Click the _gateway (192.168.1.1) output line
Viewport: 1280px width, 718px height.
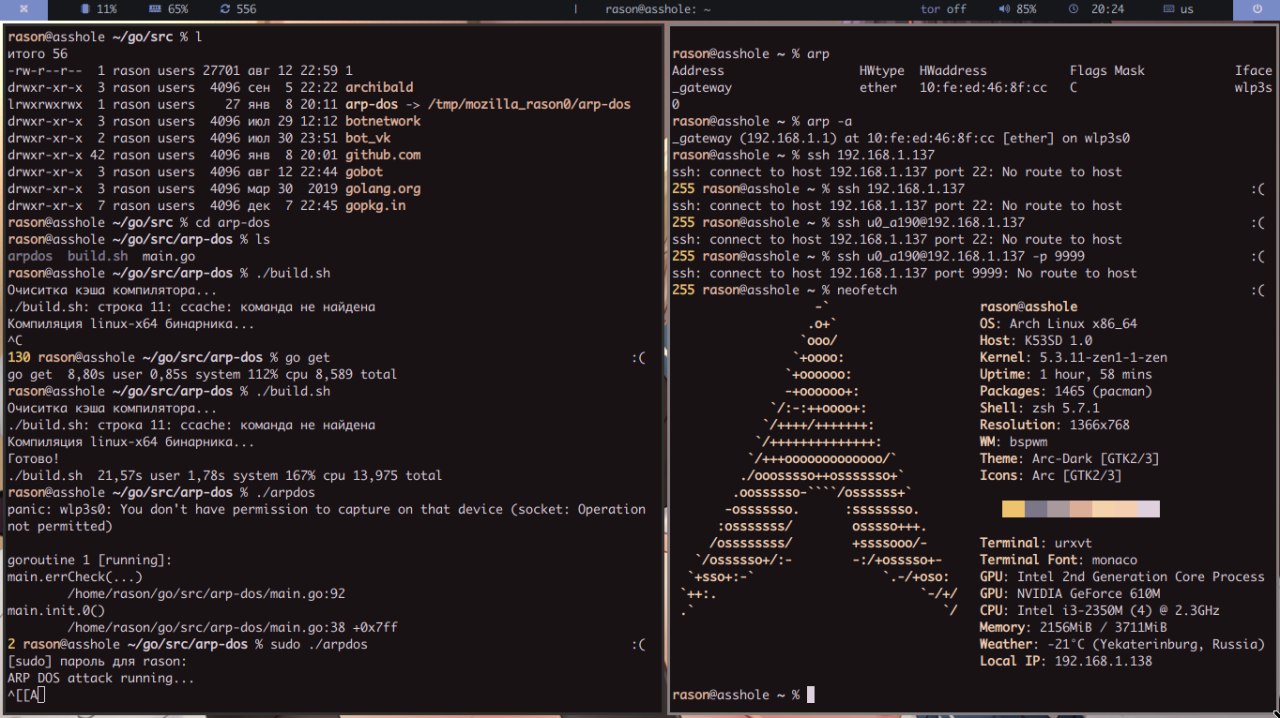(900, 138)
